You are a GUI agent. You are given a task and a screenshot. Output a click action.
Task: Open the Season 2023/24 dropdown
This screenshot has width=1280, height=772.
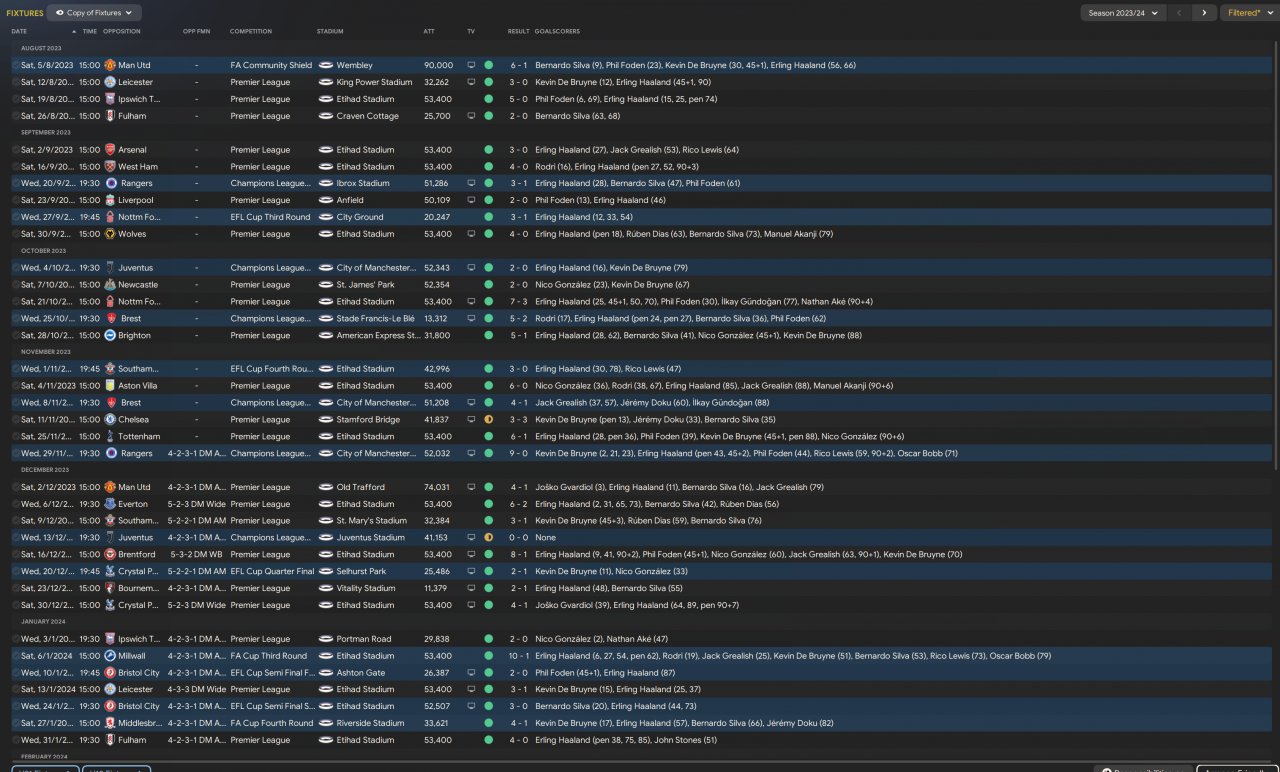click(1123, 13)
